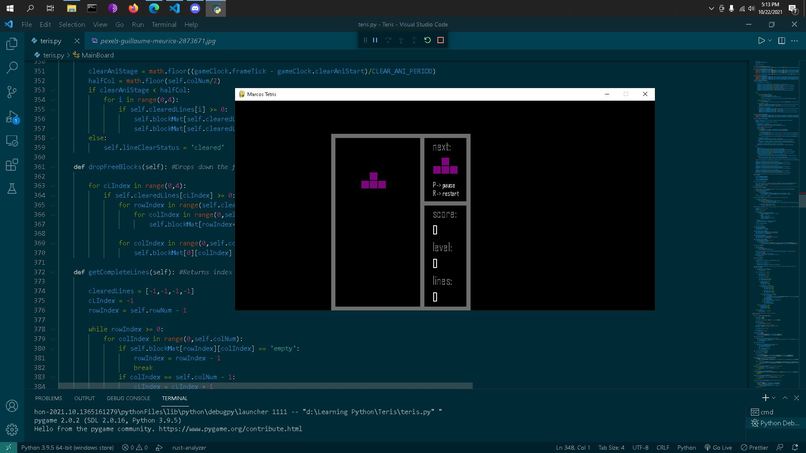Open Firefox from the taskbar
806x453 pixels.
coord(133,8)
